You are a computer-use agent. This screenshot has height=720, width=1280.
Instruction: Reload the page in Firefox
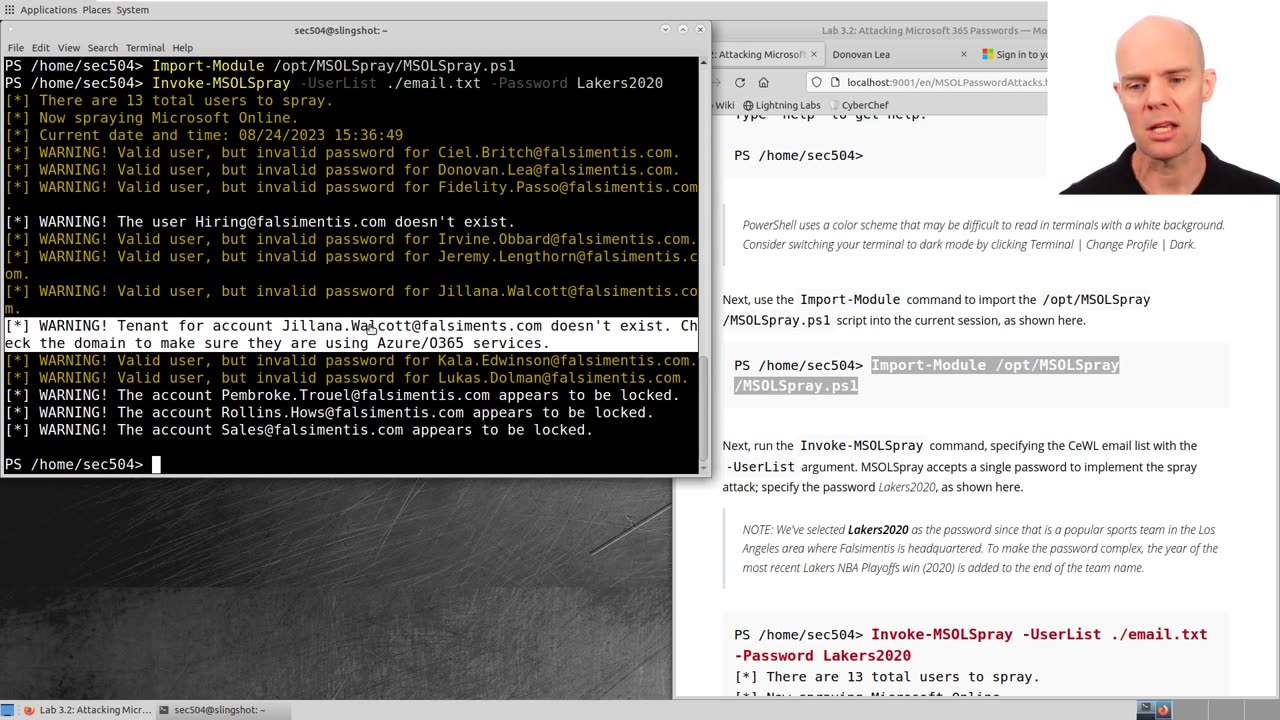[x=739, y=82]
